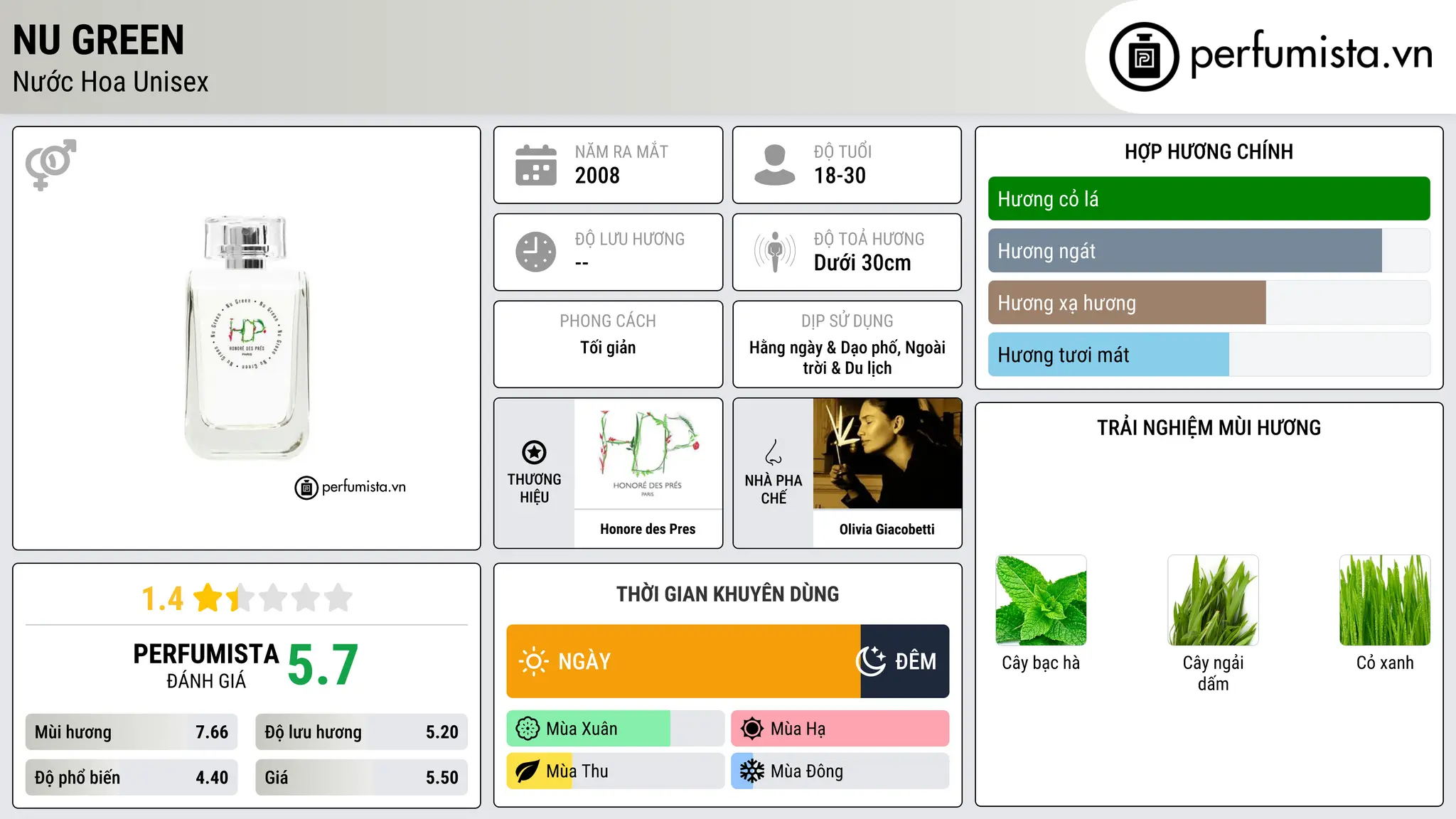Click the leaf icon for Mùa Thu
This screenshot has height=819, width=1456.
click(x=528, y=771)
